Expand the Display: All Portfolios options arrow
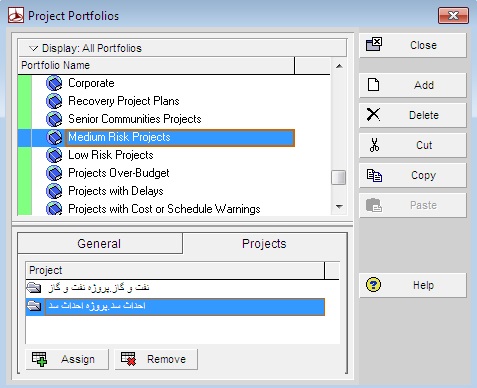Viewport: 477px width, 388px height. click(33, 48)
